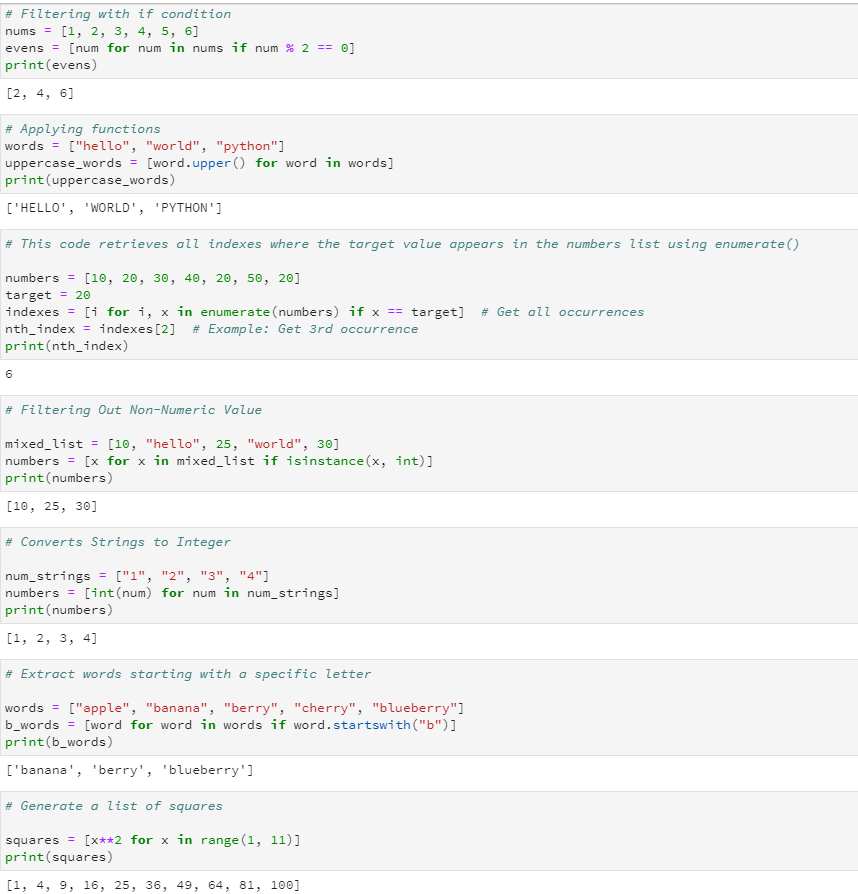Click the output value 6
The image size is (858, 894).
(10, 374)
